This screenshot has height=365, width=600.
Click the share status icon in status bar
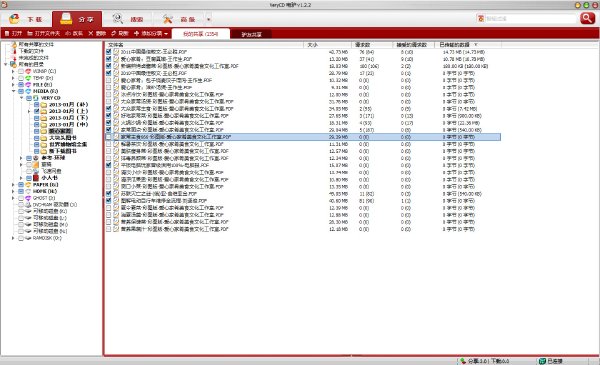(x=463, y=361)
